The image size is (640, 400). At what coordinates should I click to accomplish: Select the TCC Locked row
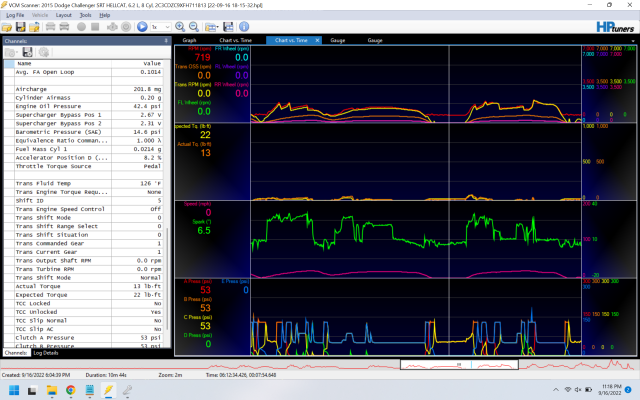pos(83,303)
